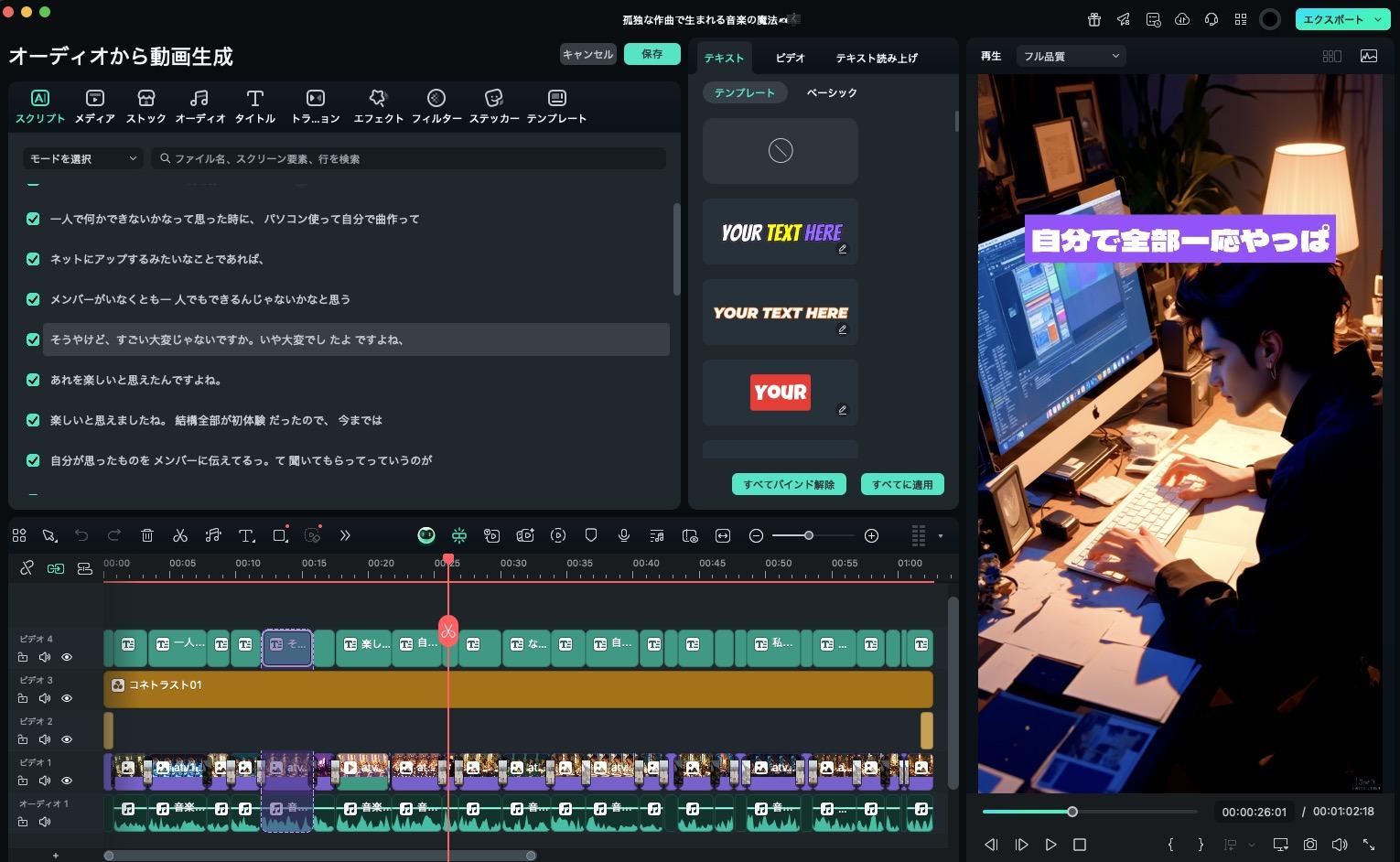The height and width of the screenshot is (862, 1400).
Task: Uncheck the あれを楽しいと思えたんですよね script line
Action: (x=33, y=380)
